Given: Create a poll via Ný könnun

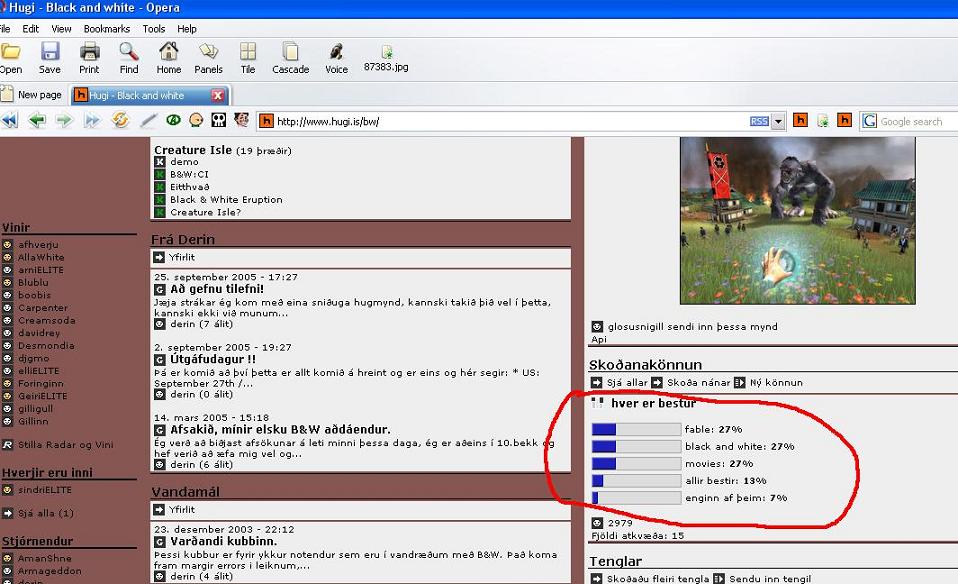Looking at the screenshot, I should click(x=776, y=383).
